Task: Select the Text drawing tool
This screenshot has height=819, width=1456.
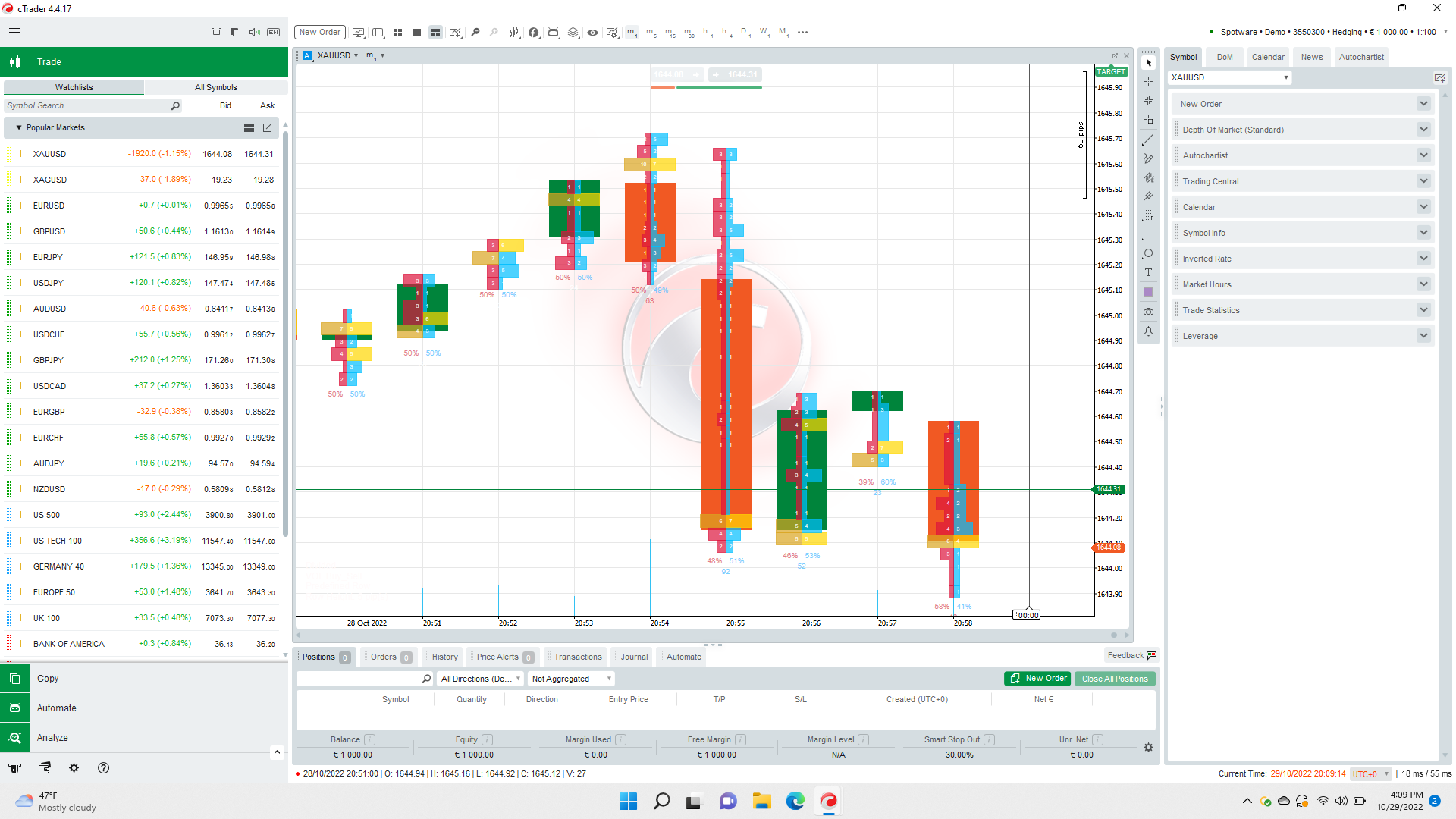Action: coord(1148,273)
